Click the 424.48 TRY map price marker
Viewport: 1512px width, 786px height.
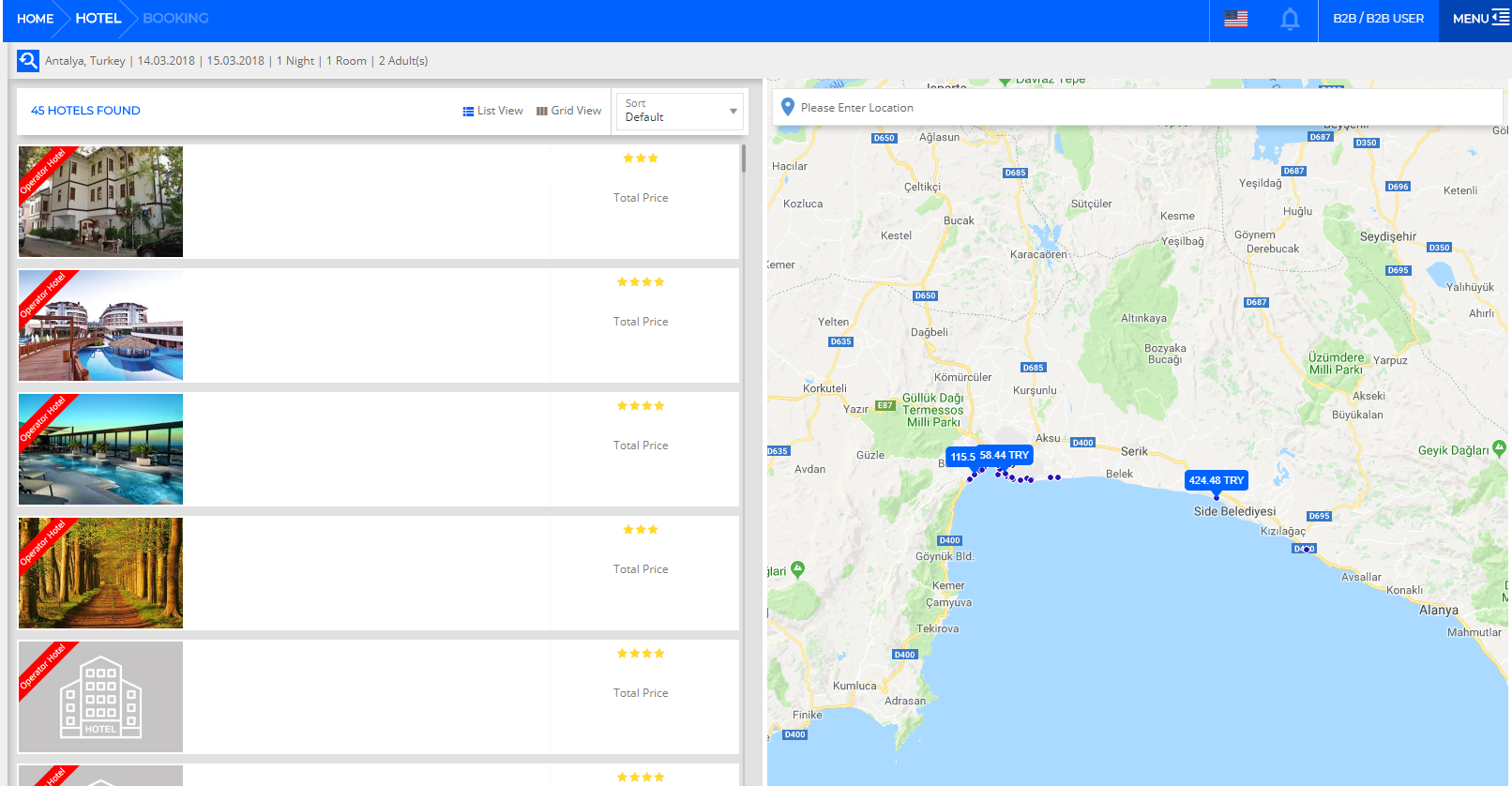pos(1217,480)
